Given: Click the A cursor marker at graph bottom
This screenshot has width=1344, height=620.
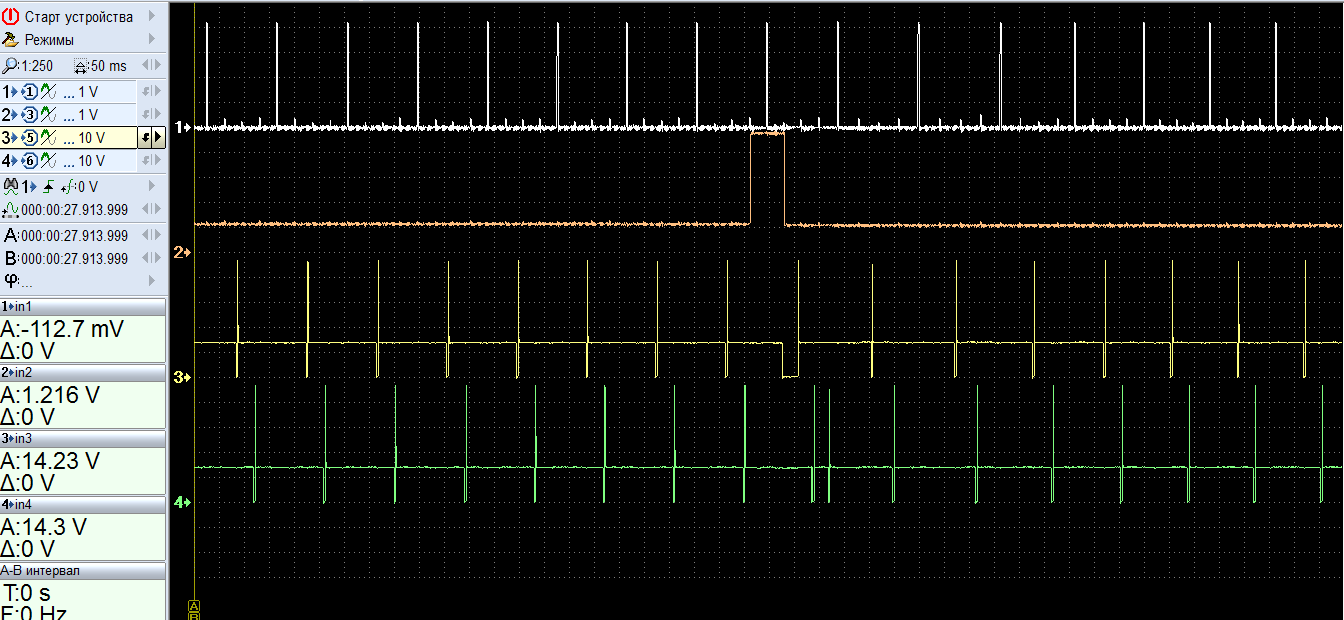Looking at the screenshot, I should [194, 606].
